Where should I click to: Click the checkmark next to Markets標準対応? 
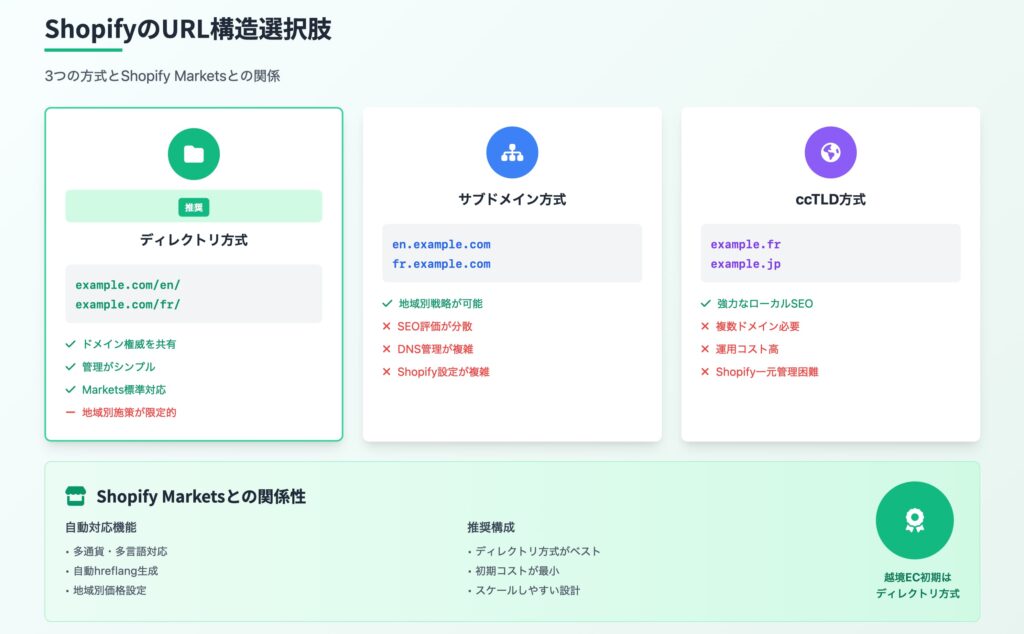(x=71, y=390)
